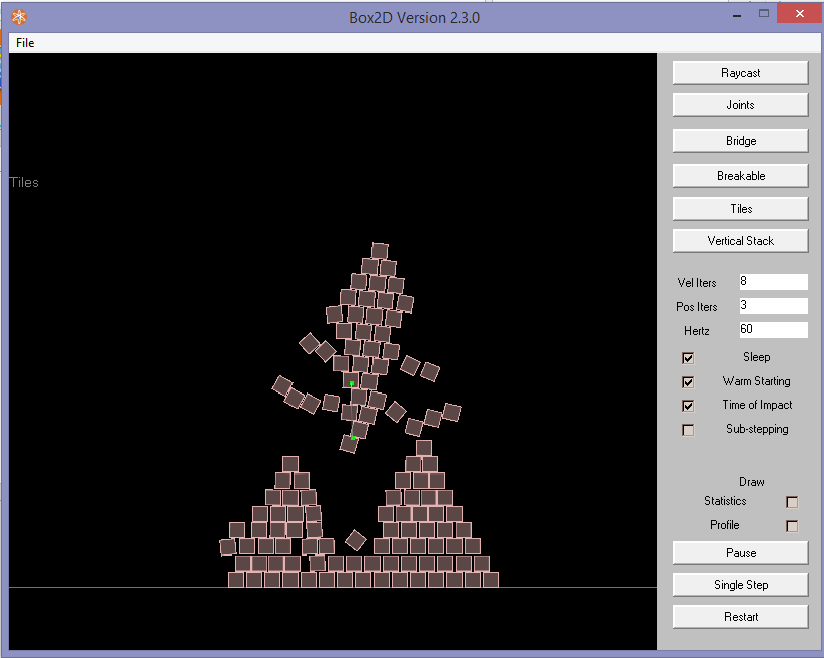Edit the Hertz value field
Screen dimensions: 824x658
click(x=773, y=330)
